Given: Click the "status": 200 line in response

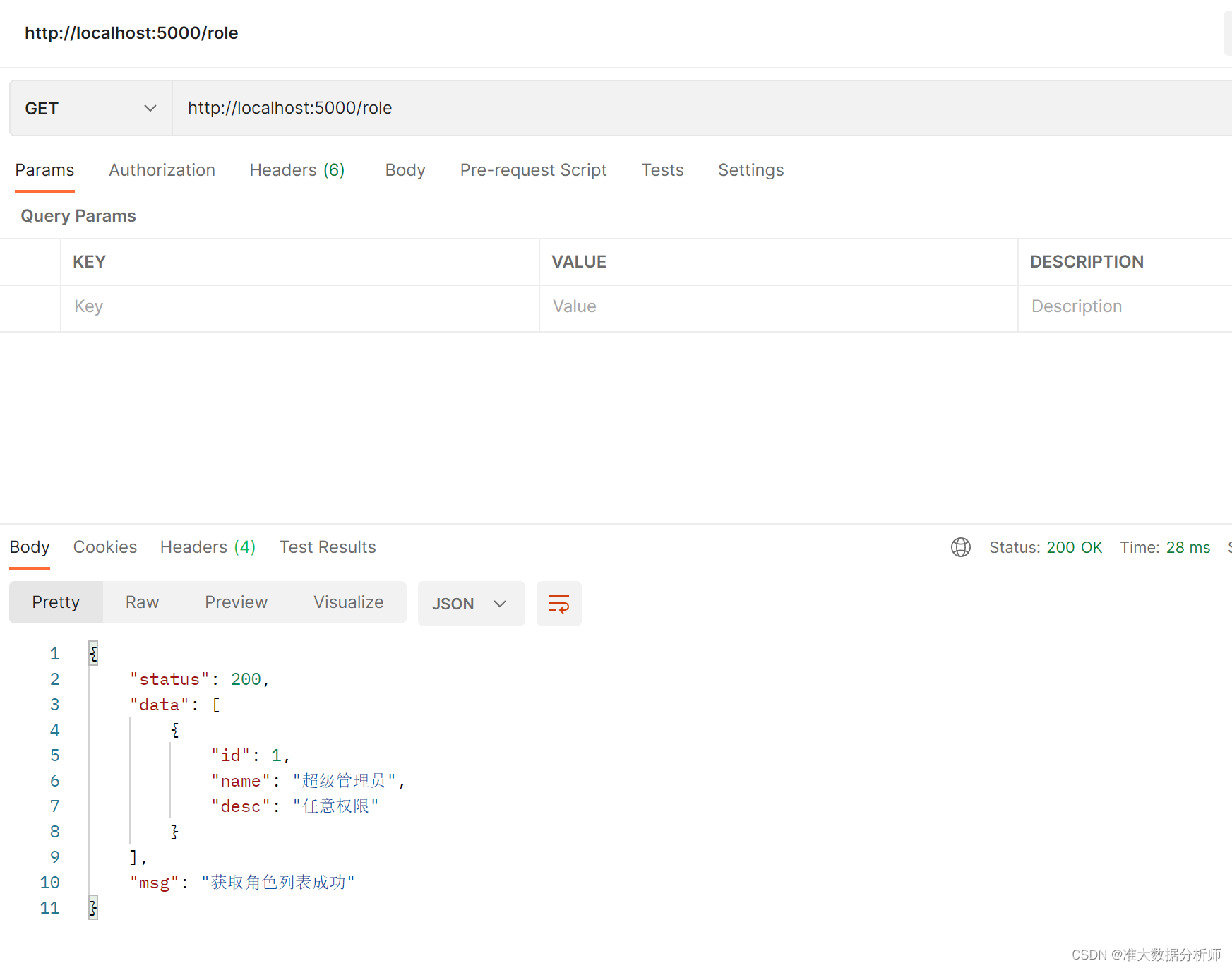Looking at the screenshot, I should click(x=200, y=679).
